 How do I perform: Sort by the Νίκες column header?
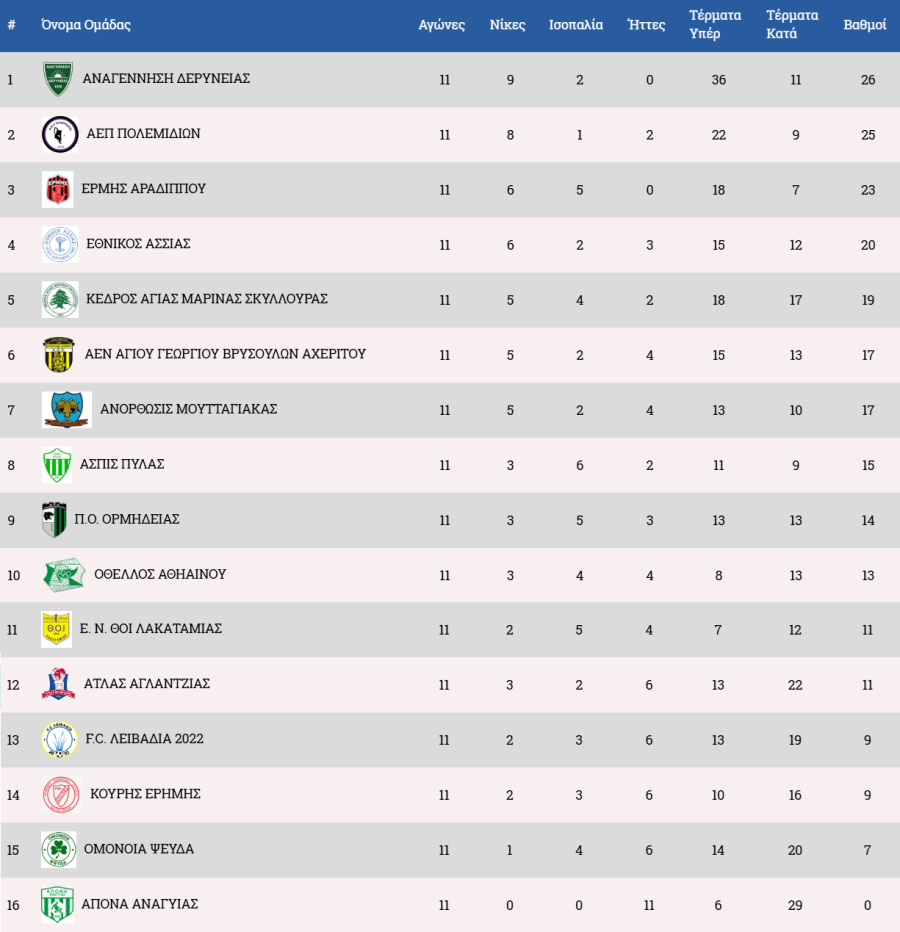pos(507,25)
